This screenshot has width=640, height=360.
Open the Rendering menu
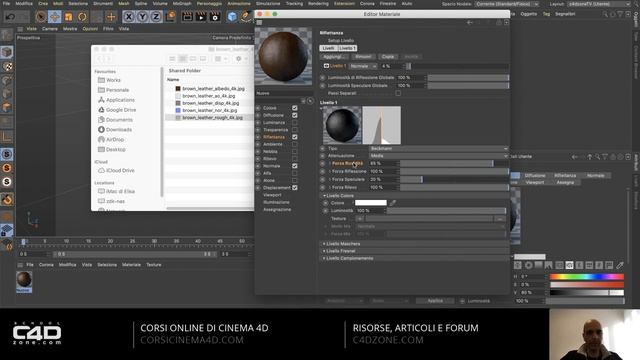(318, 3)
